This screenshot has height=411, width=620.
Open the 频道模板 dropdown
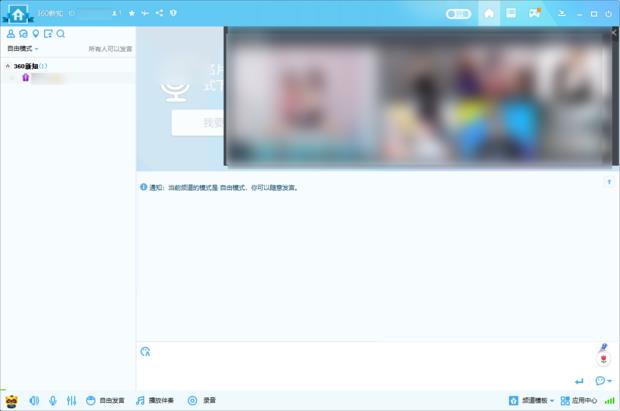pos(532,401)
